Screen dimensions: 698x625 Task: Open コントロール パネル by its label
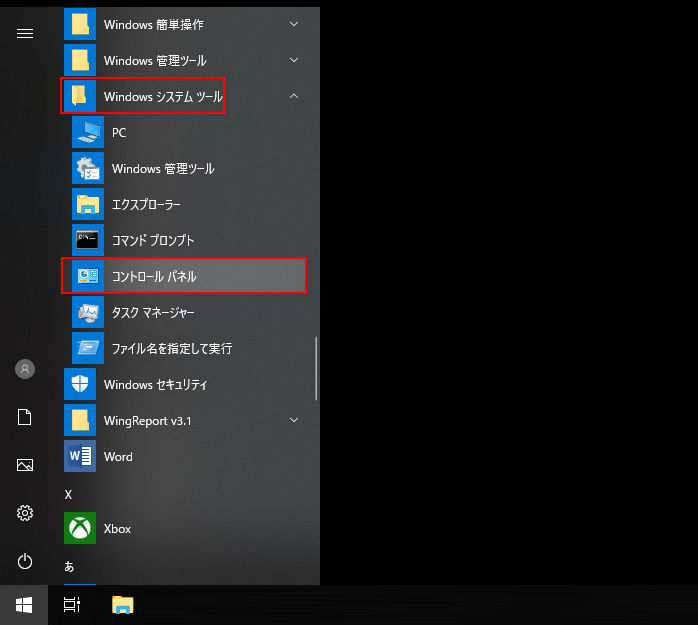pos(154,276)
